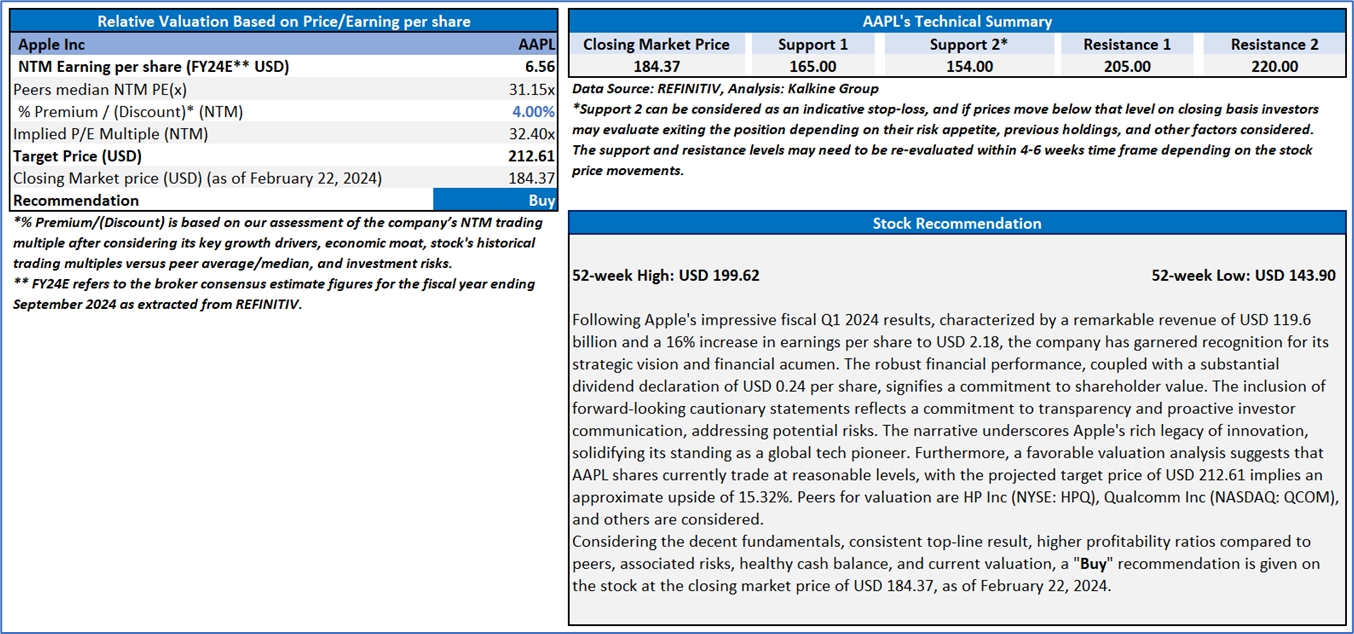1354x634 pixels.
Task: Click the 'Relative Valuation Based on Price/Earning per share' header
Action: [284, 21]
